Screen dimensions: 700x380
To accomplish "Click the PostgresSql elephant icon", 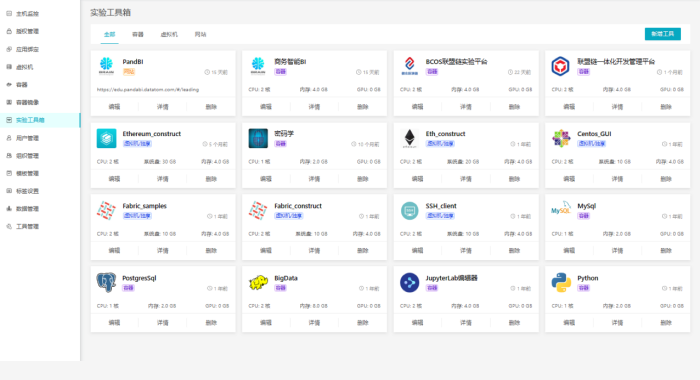I will point(106,283).
